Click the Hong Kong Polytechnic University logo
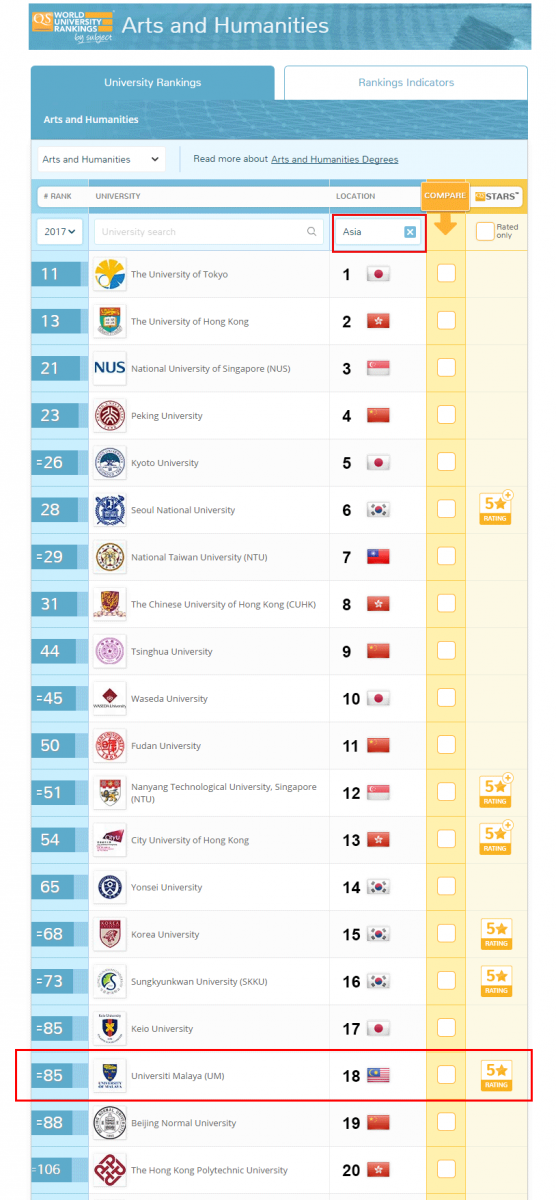The image size is (556, 1200). click(109, 1169)
